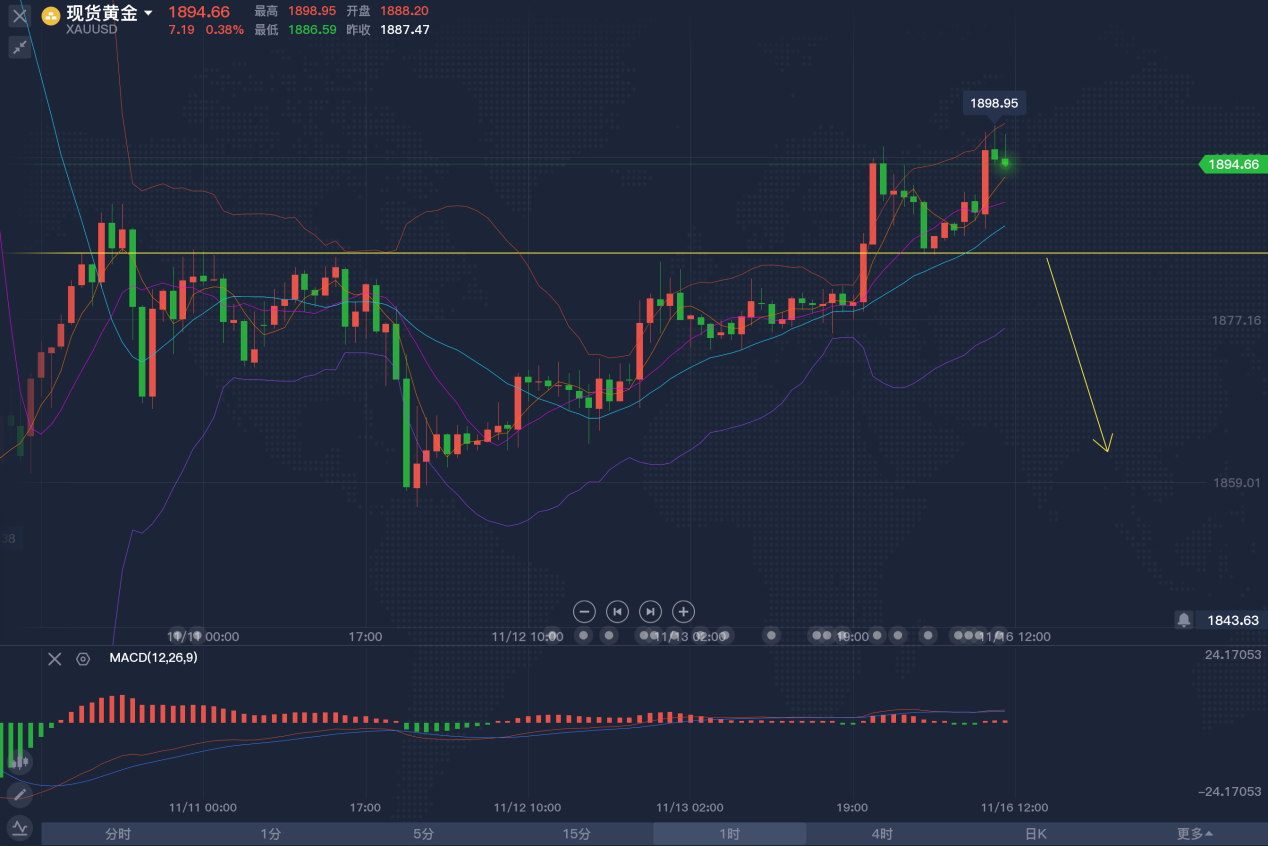Open candlestick chart type button
This screenshot has height=846, width=1268.
[x=19, y=764]
